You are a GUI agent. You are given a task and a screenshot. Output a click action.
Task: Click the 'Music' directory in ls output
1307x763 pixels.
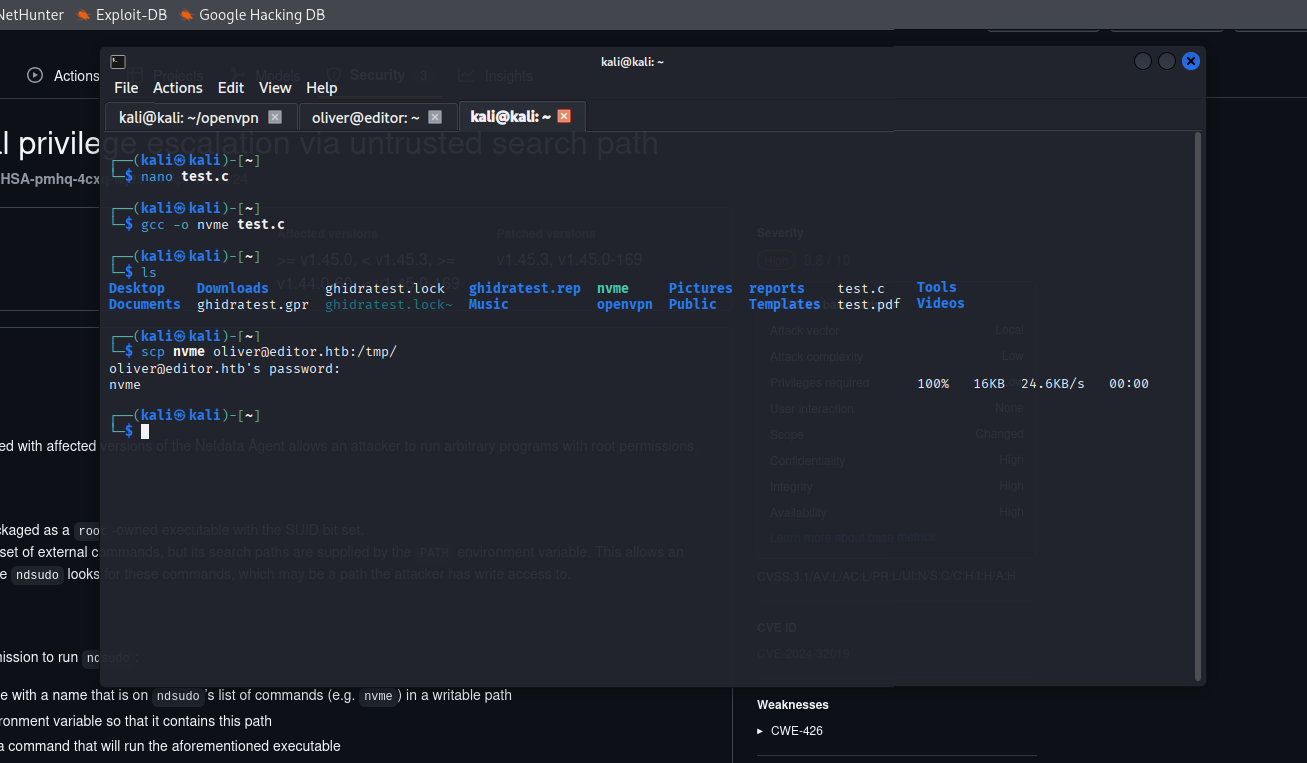pyautogui.click(x=489, y=304)
